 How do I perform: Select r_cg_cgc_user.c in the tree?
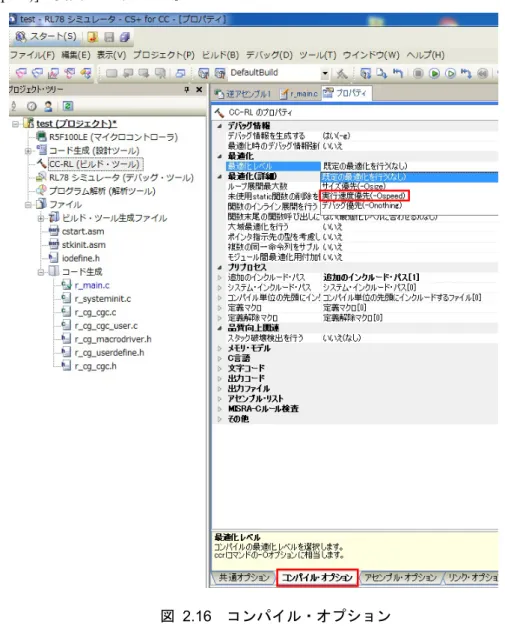click(x=106, y=326)
